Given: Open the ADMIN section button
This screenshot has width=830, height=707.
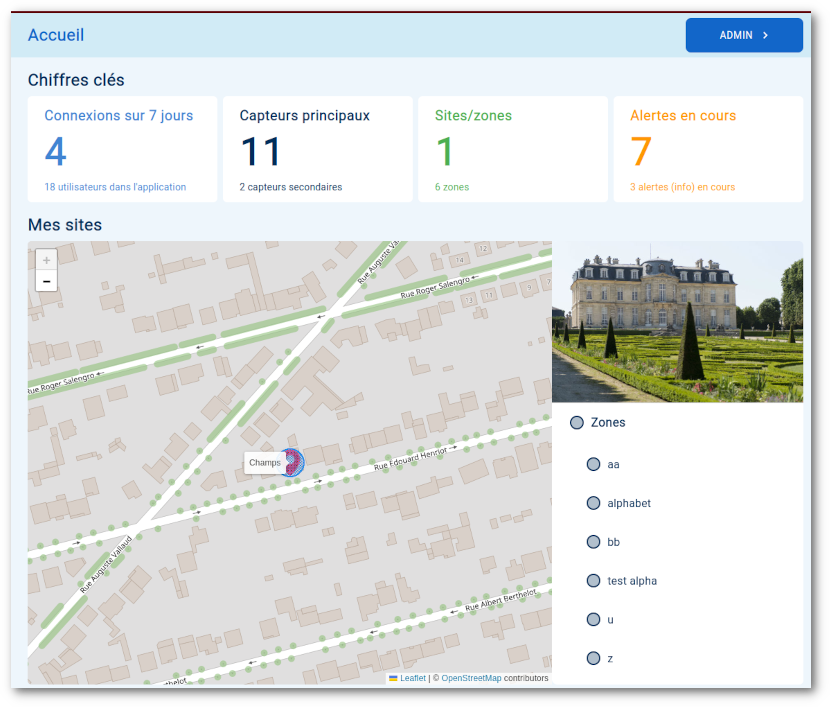Looking at the screenshot, I should 743,35.
